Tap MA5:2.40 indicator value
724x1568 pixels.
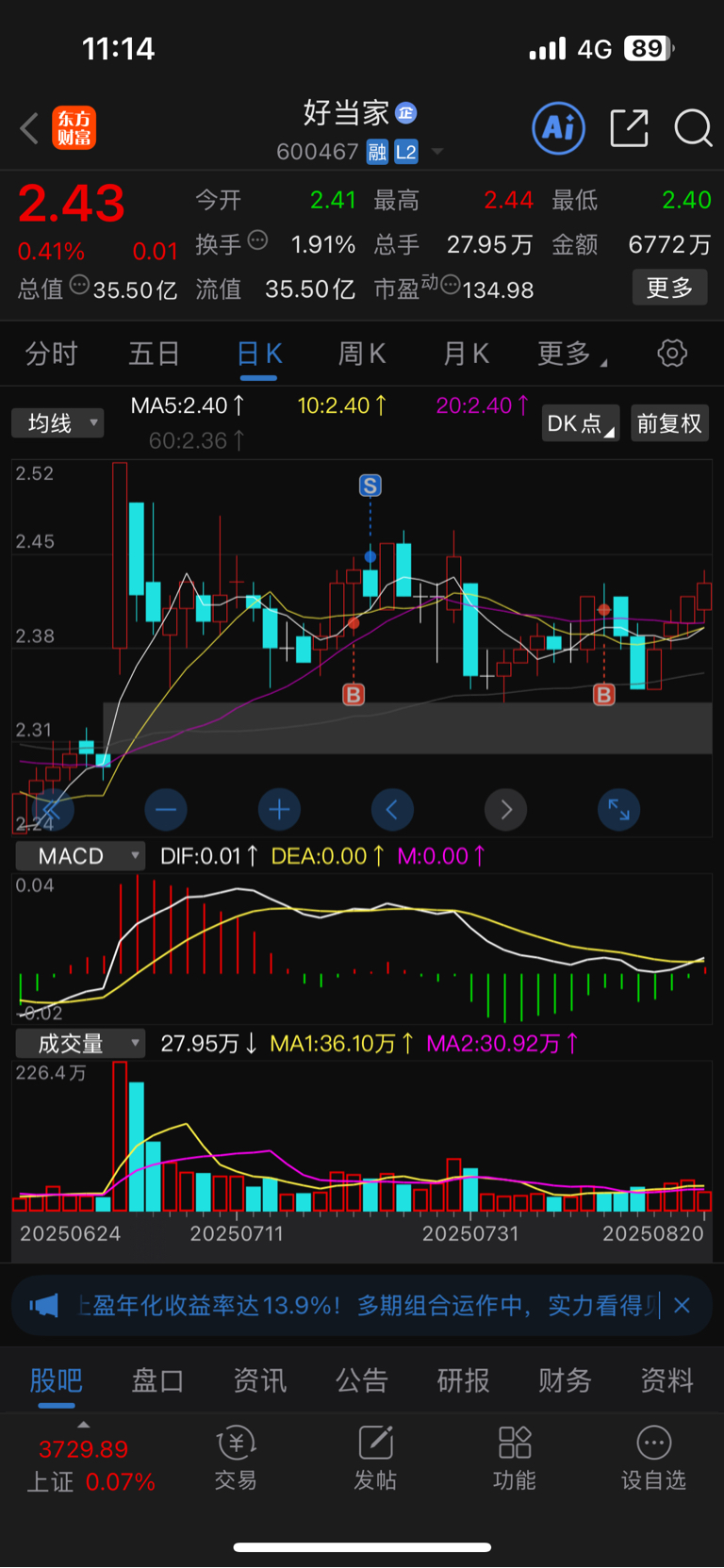(188, 405)
